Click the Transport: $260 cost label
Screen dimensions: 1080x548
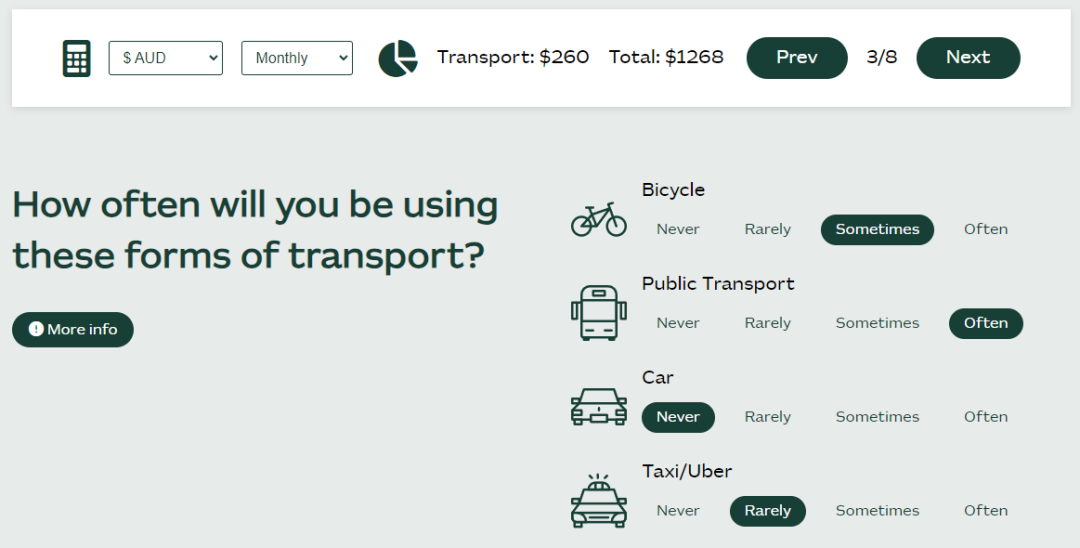(512, 57)
